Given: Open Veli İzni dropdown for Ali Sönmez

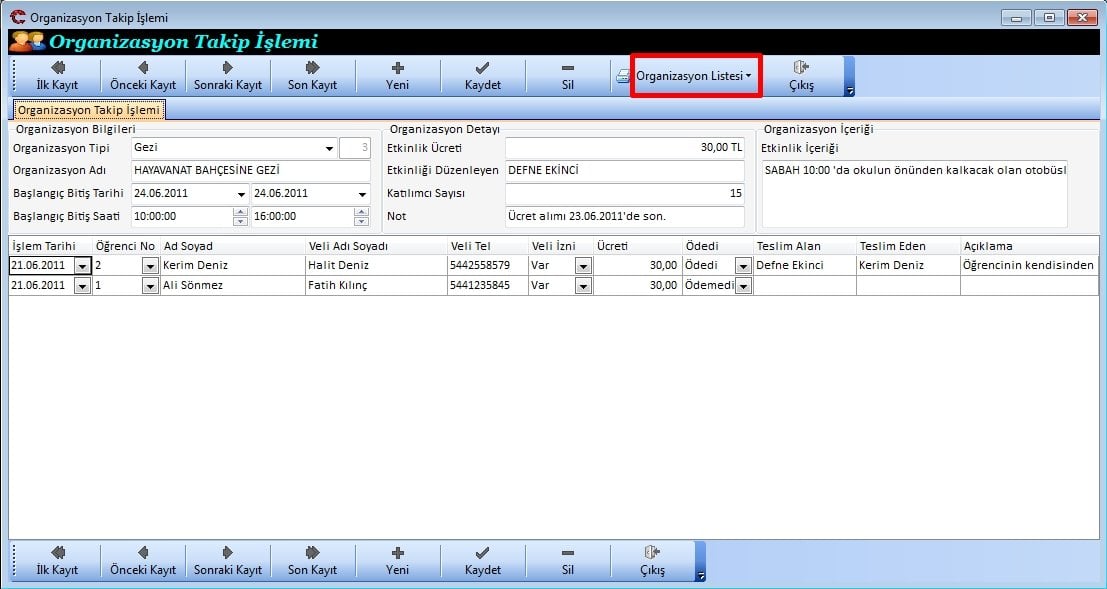Looking at the screenshot, I should click(x=583, y=286).
